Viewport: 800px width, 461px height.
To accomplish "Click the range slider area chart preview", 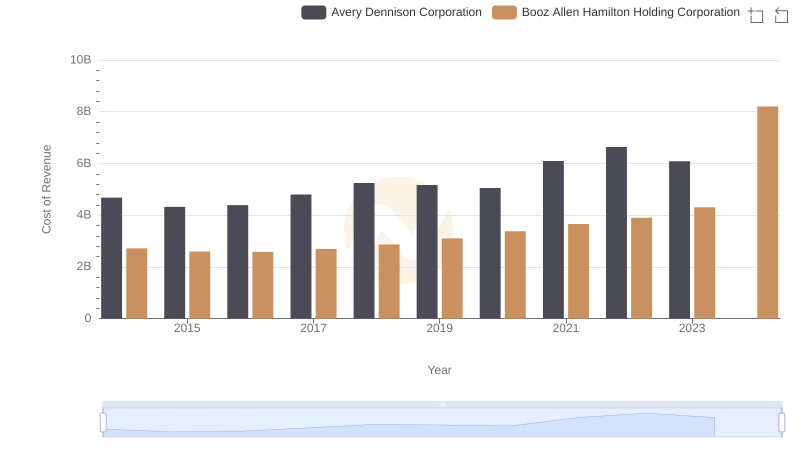I will [442, 423].
